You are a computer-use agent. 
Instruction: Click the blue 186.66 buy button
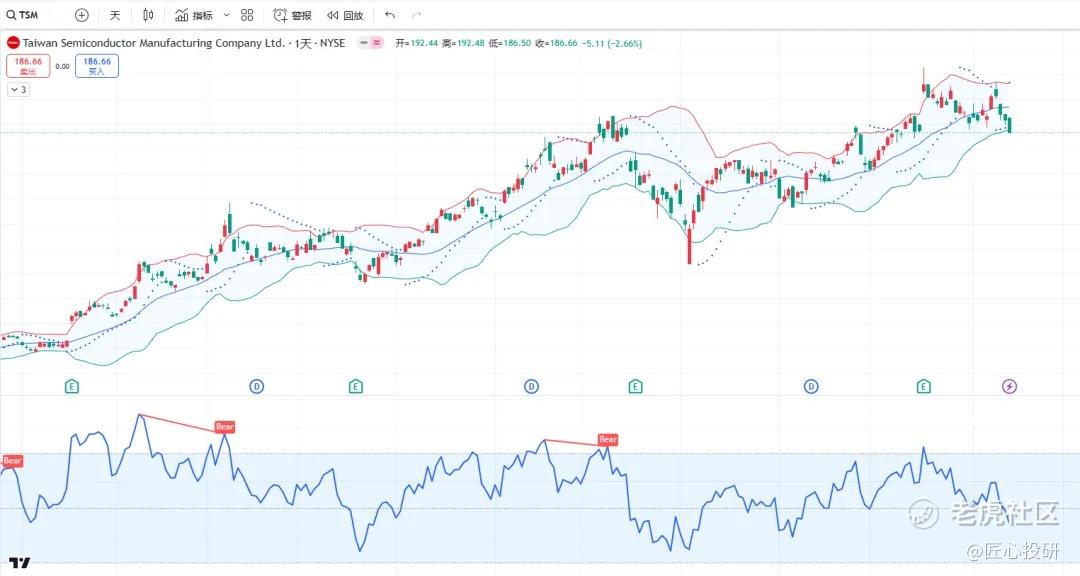[x=96, y=66]
